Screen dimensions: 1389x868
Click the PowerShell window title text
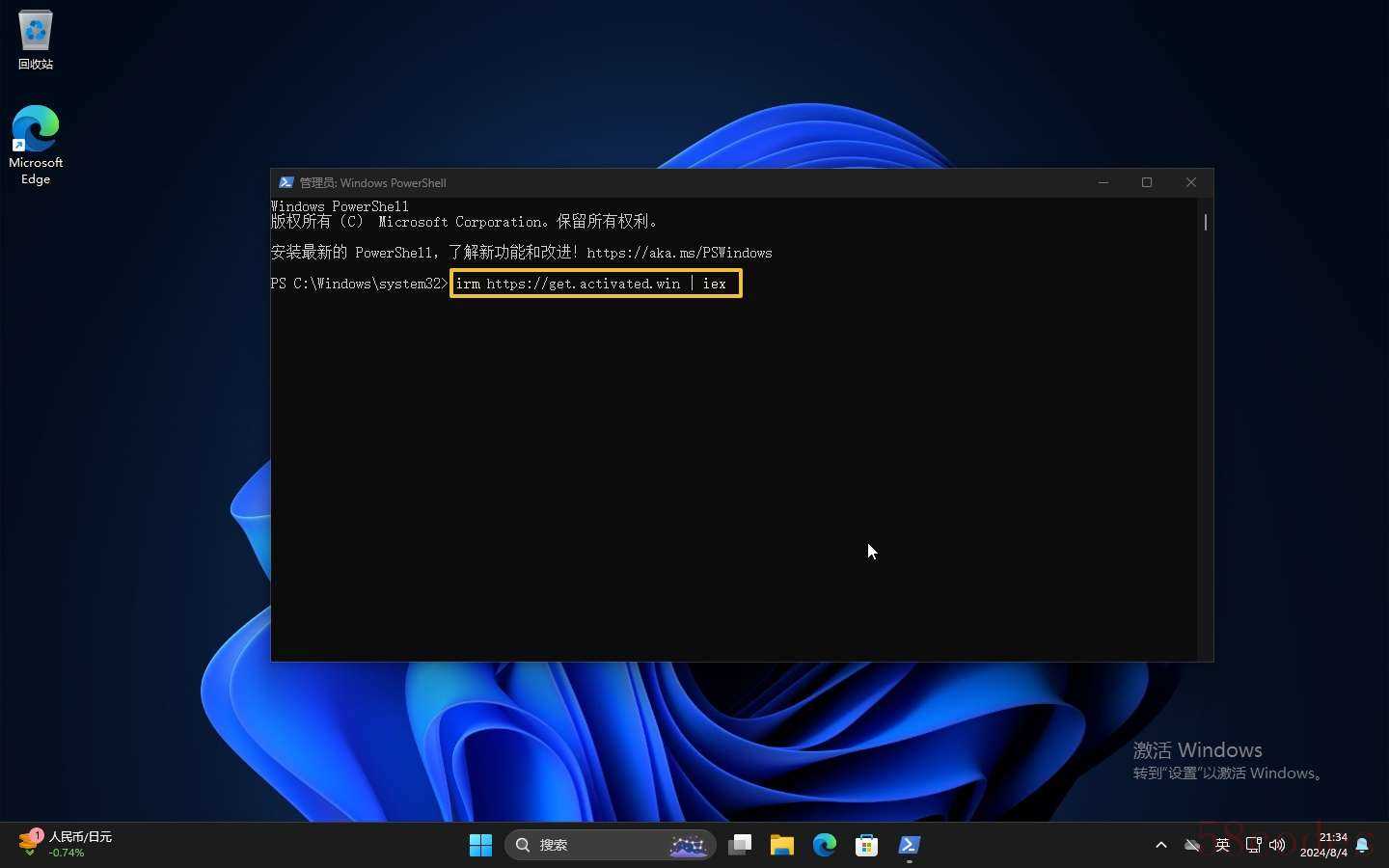tap(372, 182)
